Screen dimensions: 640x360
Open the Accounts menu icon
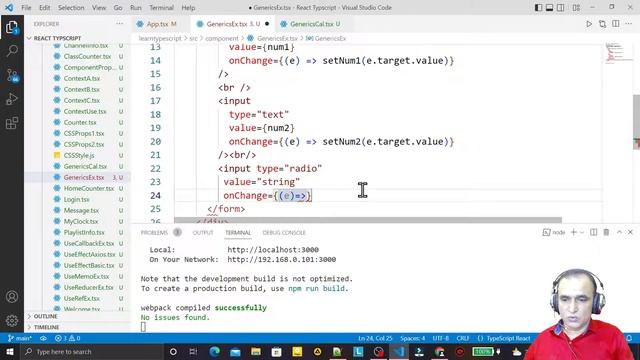(x=12, y=297)
